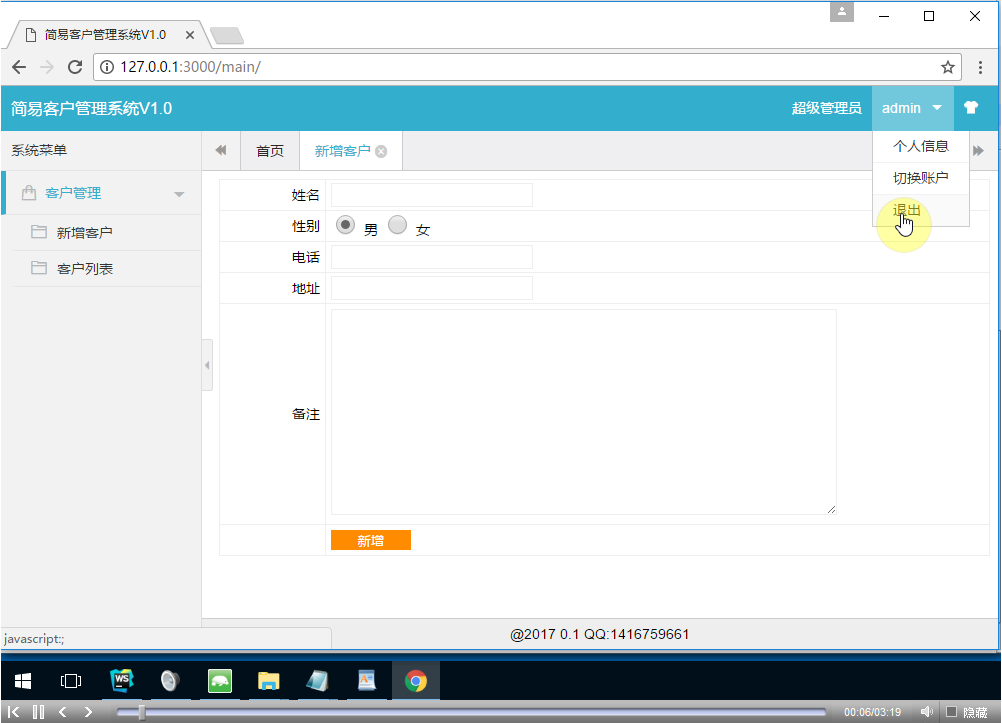Launch WebStorm from the taskbar
Image resolution: width=1002 pixels, height=723 pixels.
[120, 680]
